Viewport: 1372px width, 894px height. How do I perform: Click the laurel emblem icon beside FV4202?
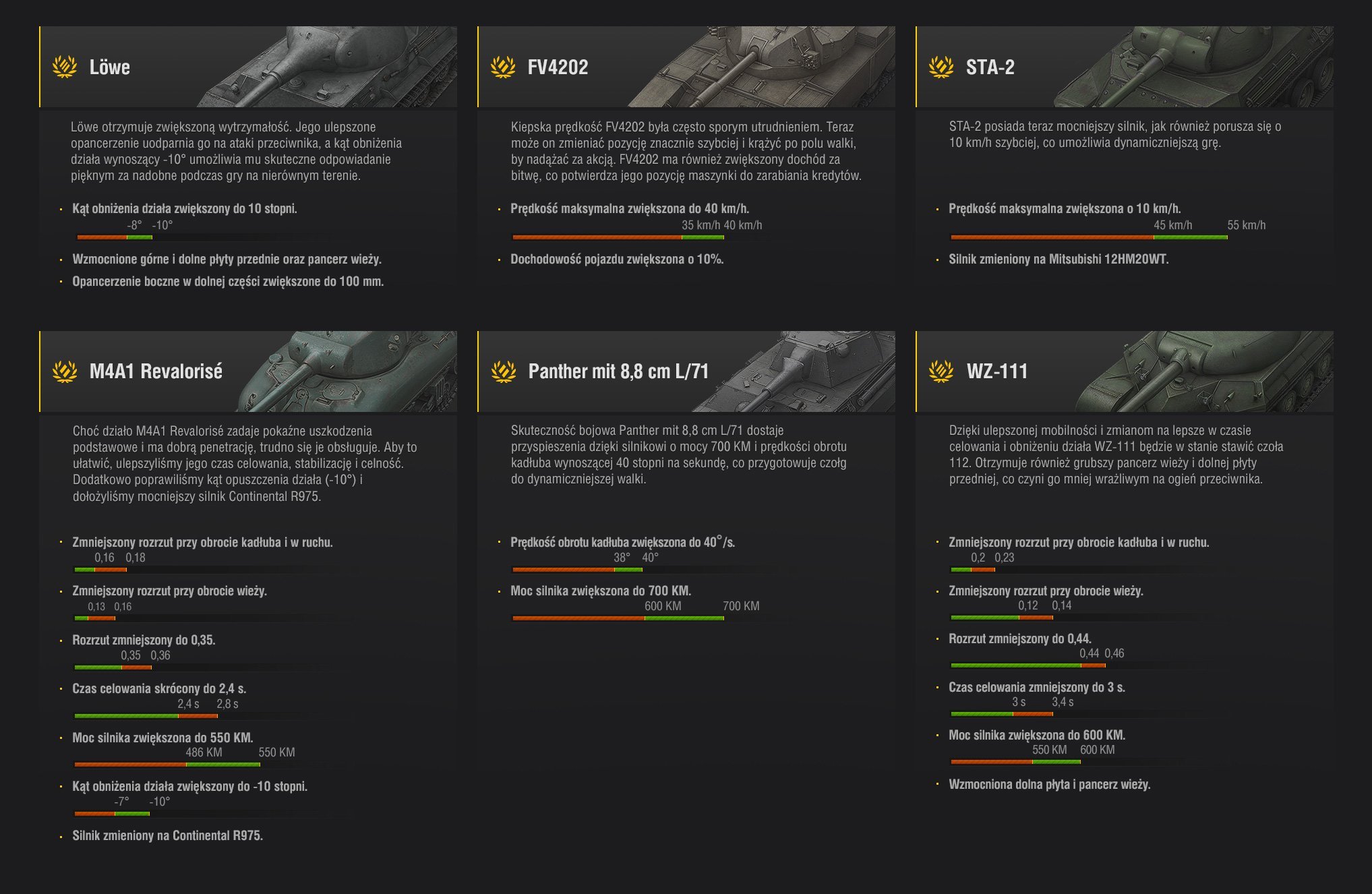click(x=503, y=67)
